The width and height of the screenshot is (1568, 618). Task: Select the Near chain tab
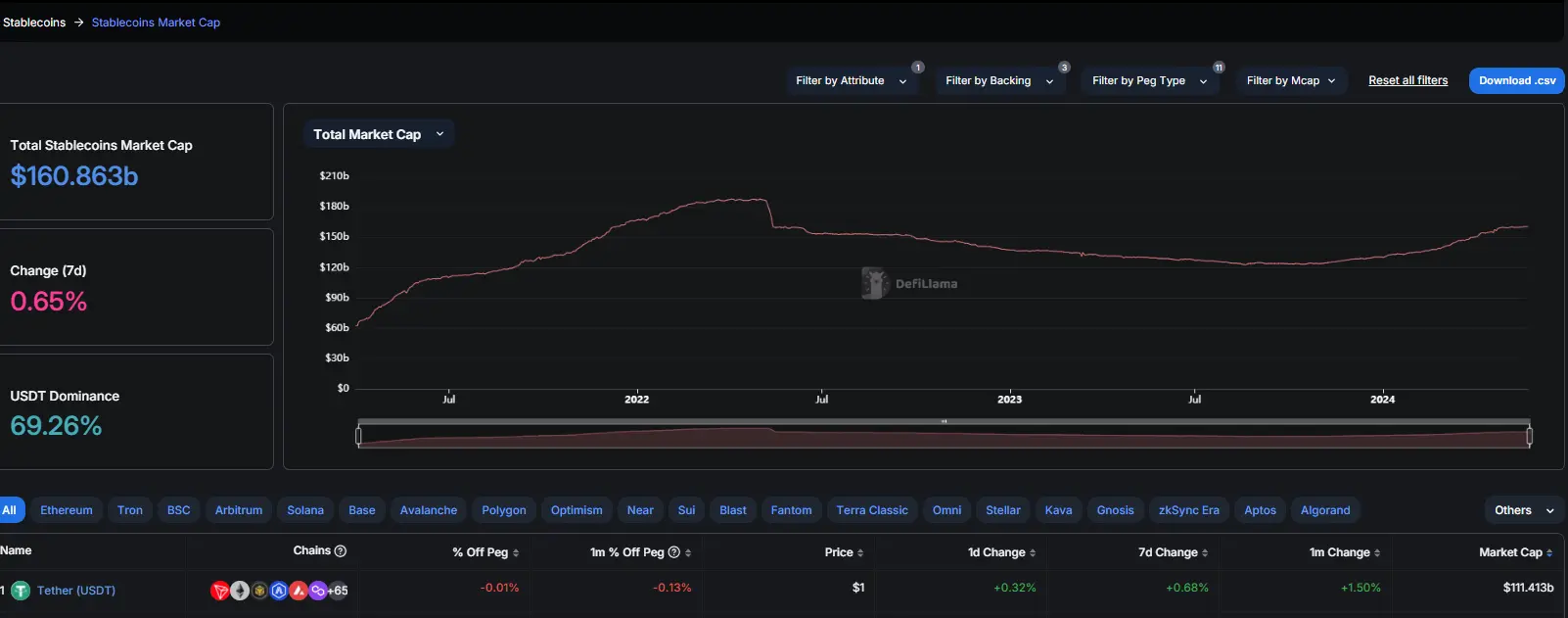[x=640, y=510]
